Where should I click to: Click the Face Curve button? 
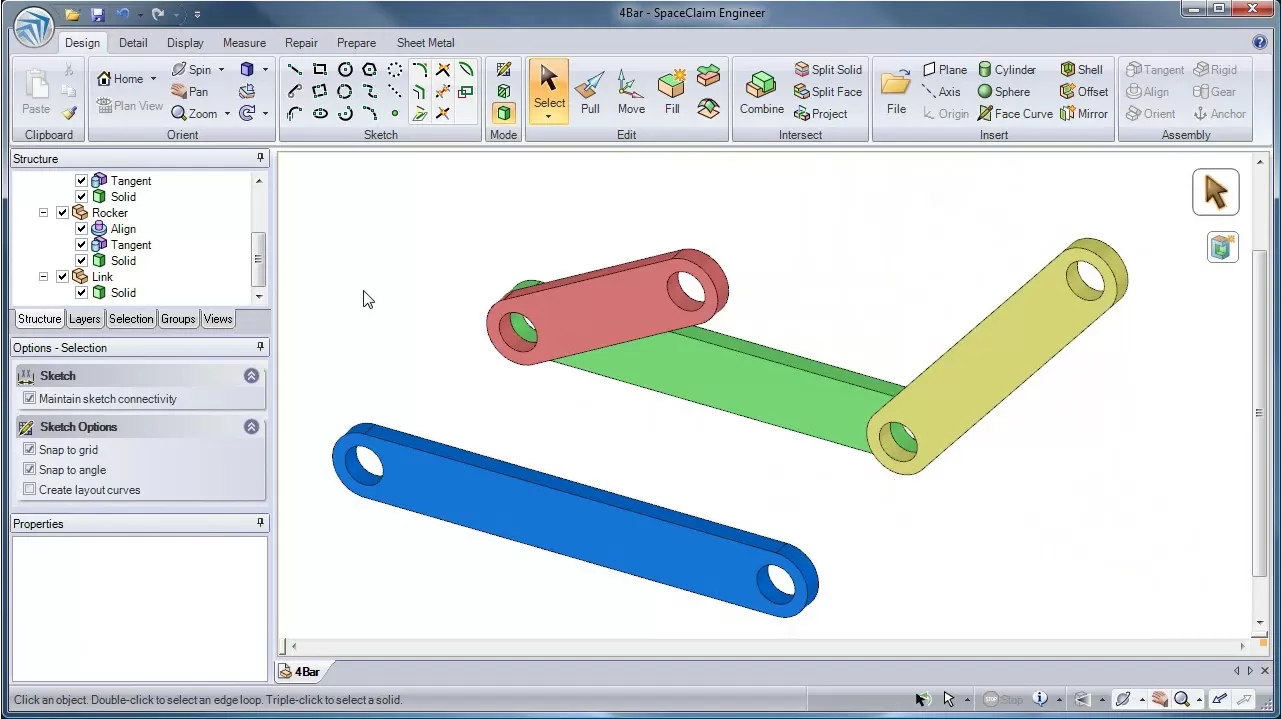pyautogui.click(x=1015, y=114)
